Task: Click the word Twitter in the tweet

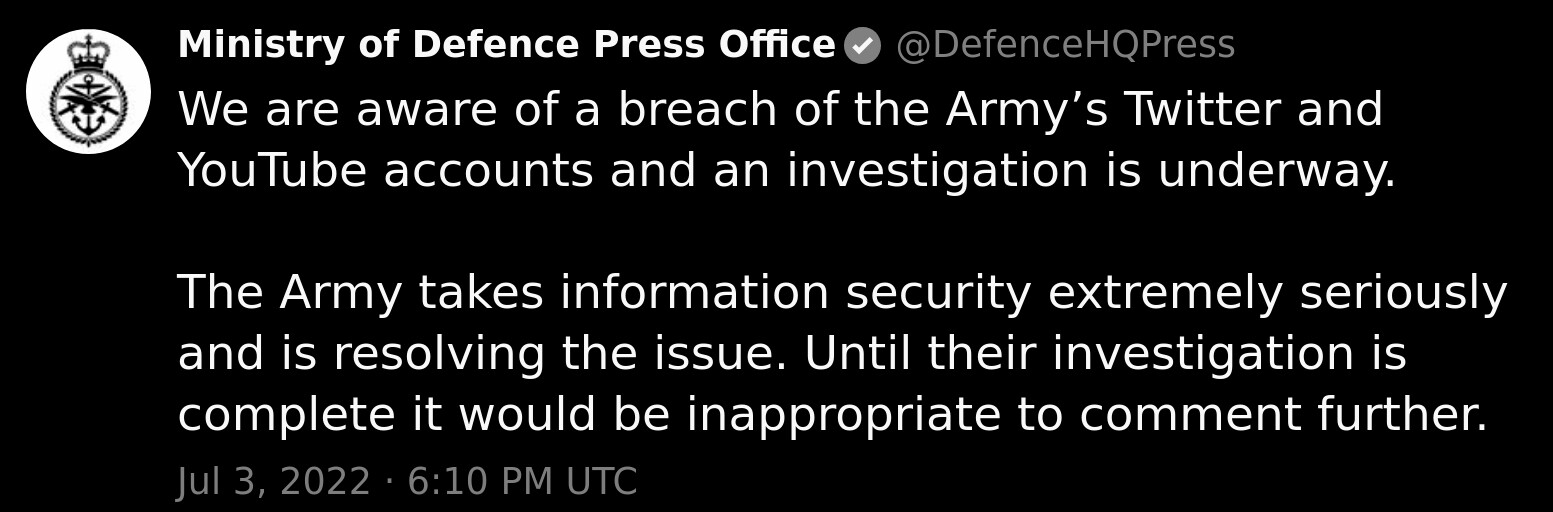Action: coord(1202,109)
